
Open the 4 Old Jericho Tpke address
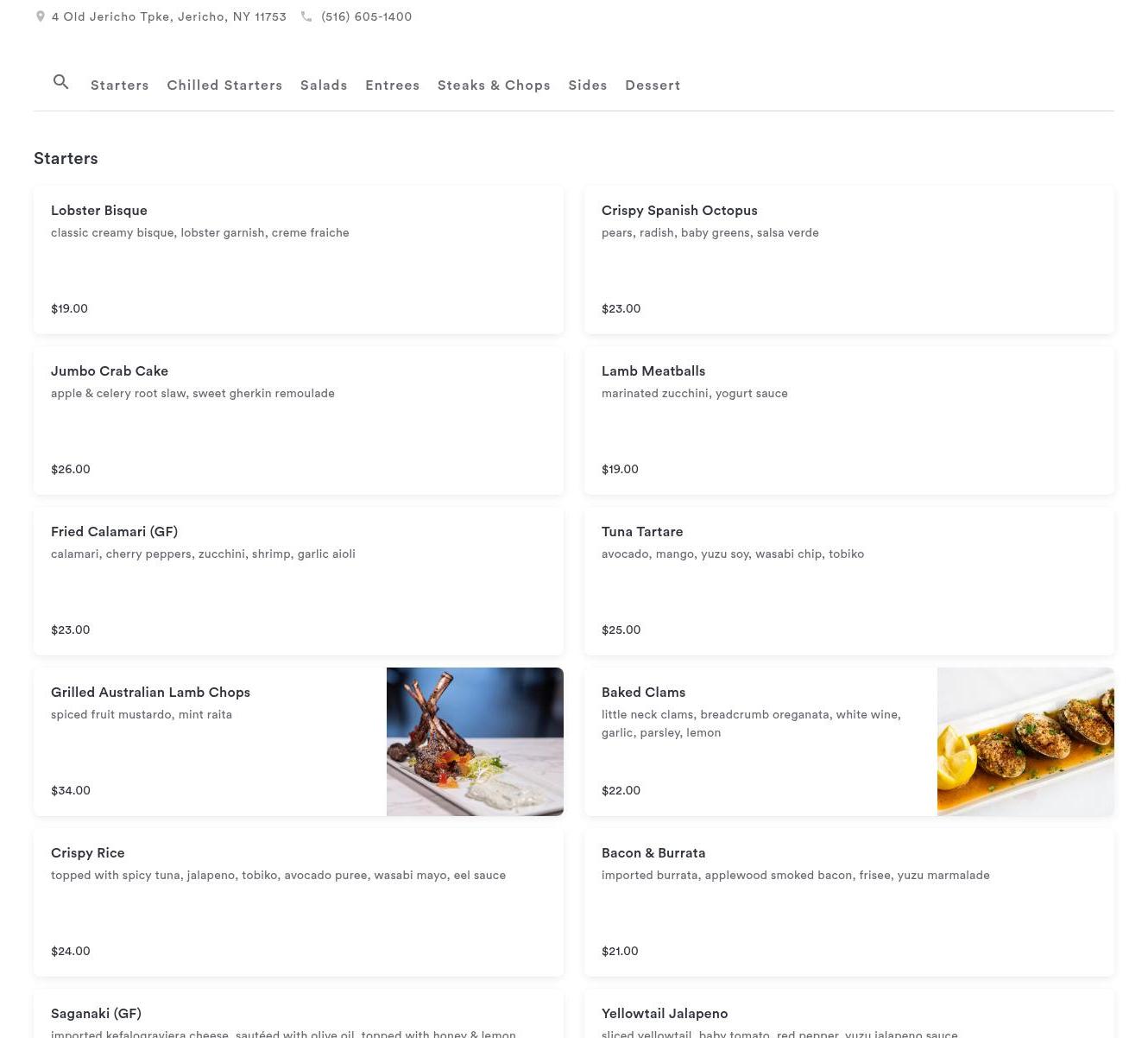pos(168,16)
